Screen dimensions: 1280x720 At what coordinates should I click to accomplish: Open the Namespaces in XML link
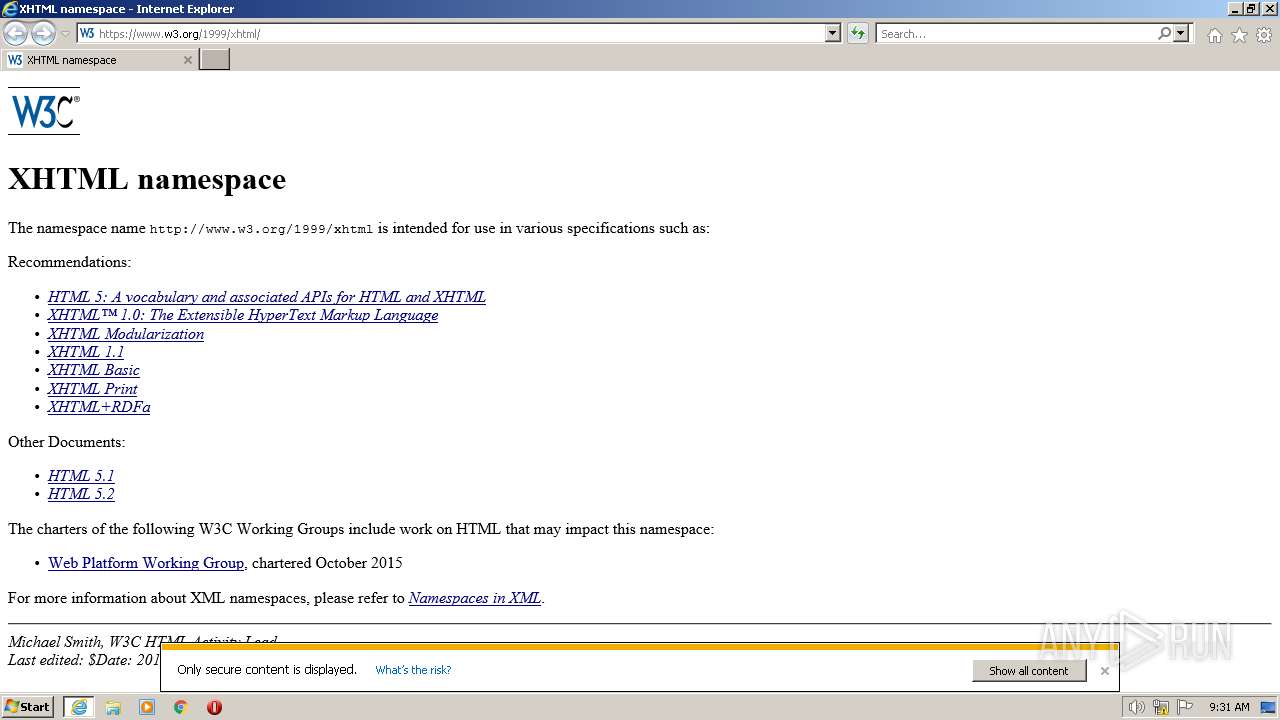[475, 598]
